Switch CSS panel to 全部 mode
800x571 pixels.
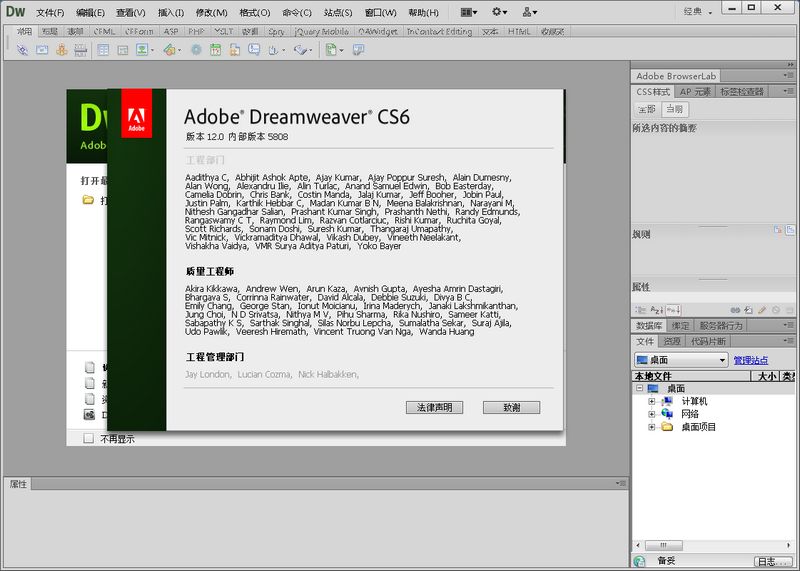646,109
